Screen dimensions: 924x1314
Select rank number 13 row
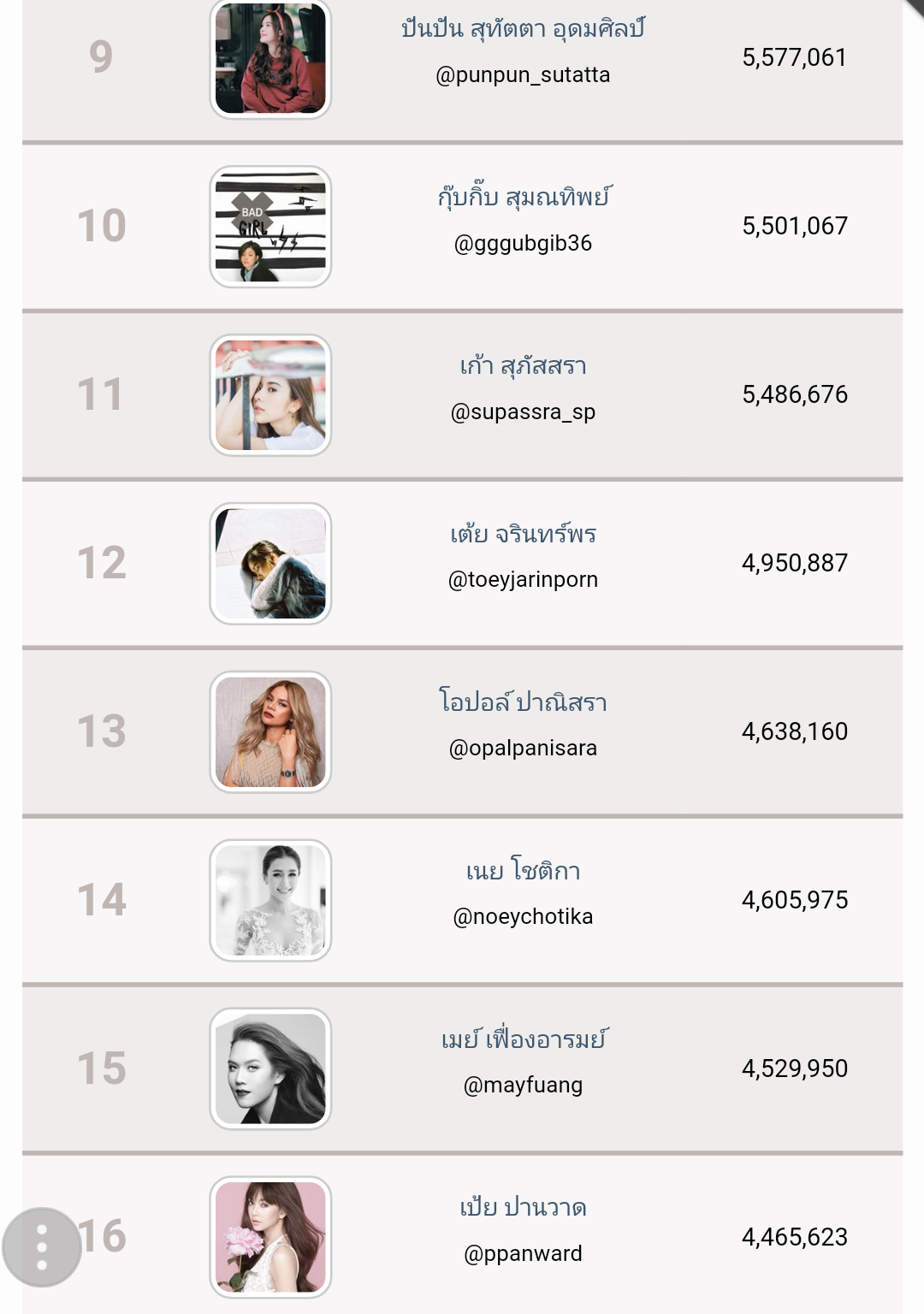(x=462, y=732)
